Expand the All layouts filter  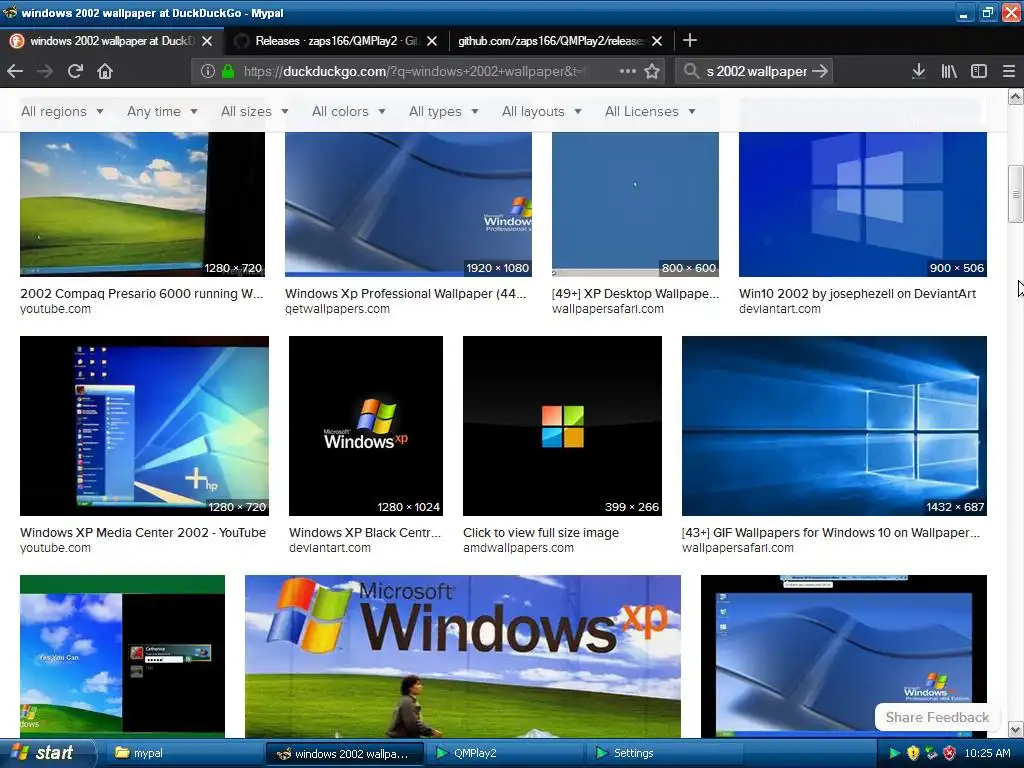tap(541, 112)
